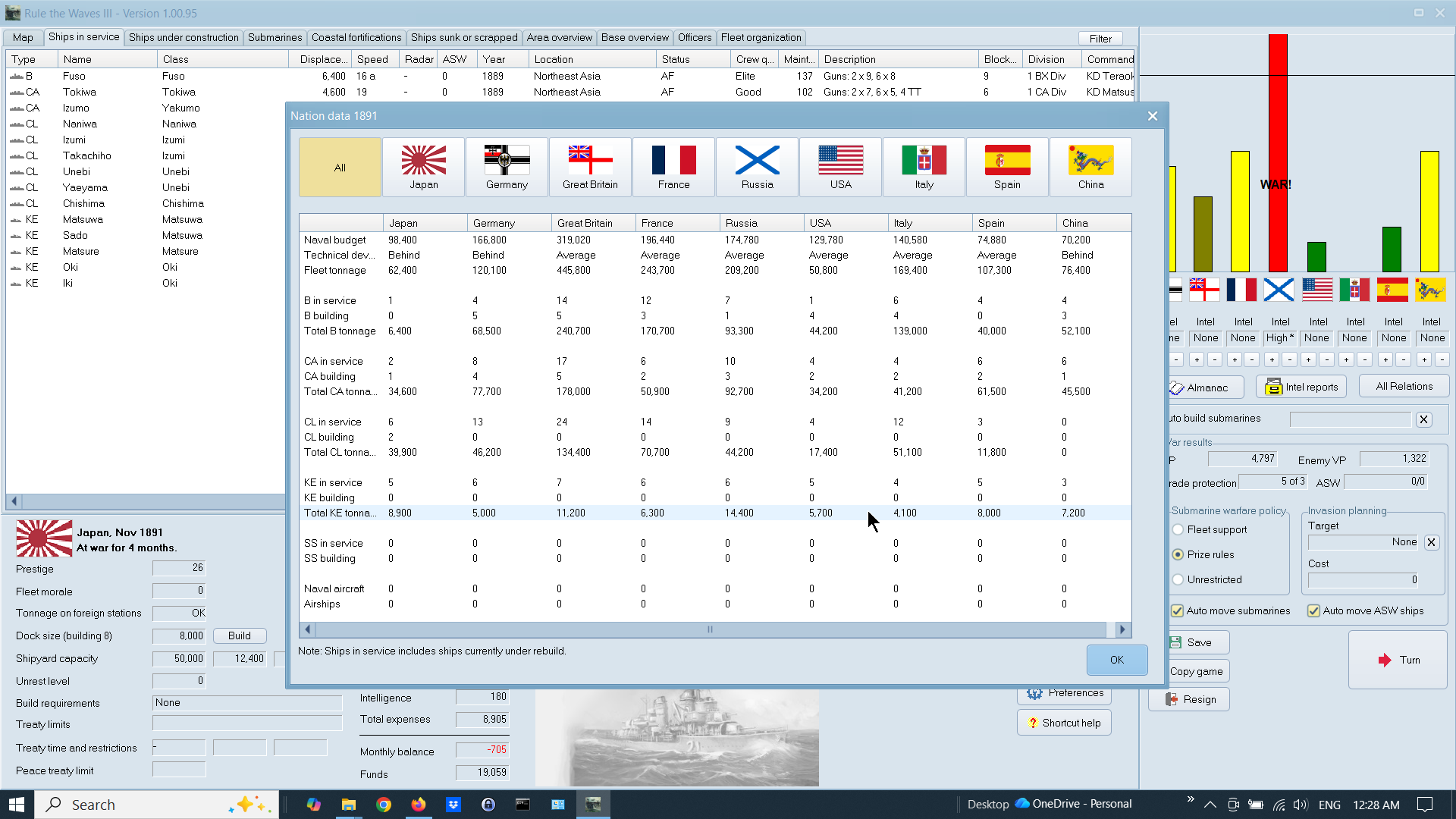Click the France flag below the tension chart
This screenshot has height=819, width=1456.
pyautogui.click(x=1241, y=290)
